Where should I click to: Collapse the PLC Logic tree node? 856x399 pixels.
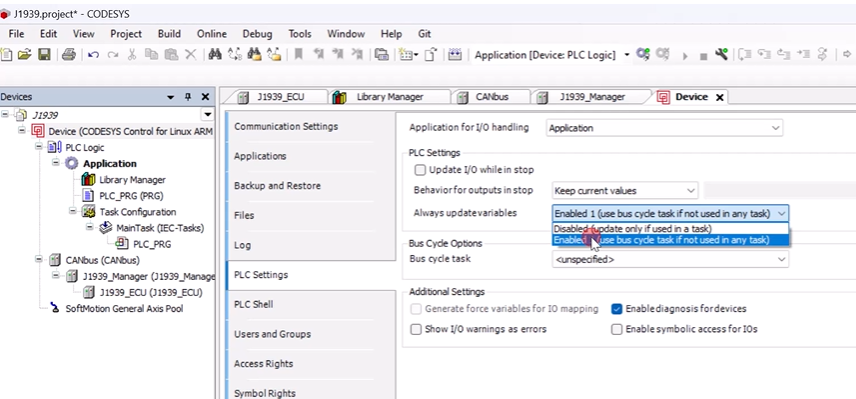pyautogui.click(x=38, y=147)
